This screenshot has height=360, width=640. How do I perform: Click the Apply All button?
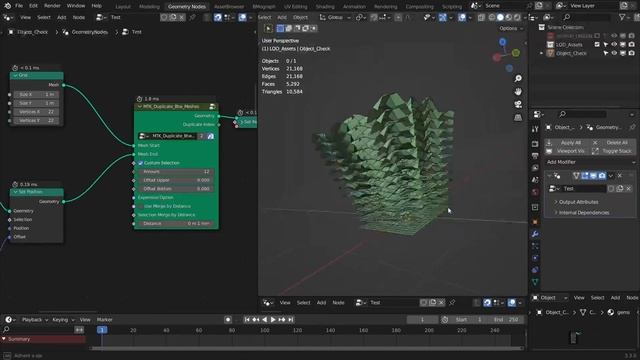click(566, 142)
